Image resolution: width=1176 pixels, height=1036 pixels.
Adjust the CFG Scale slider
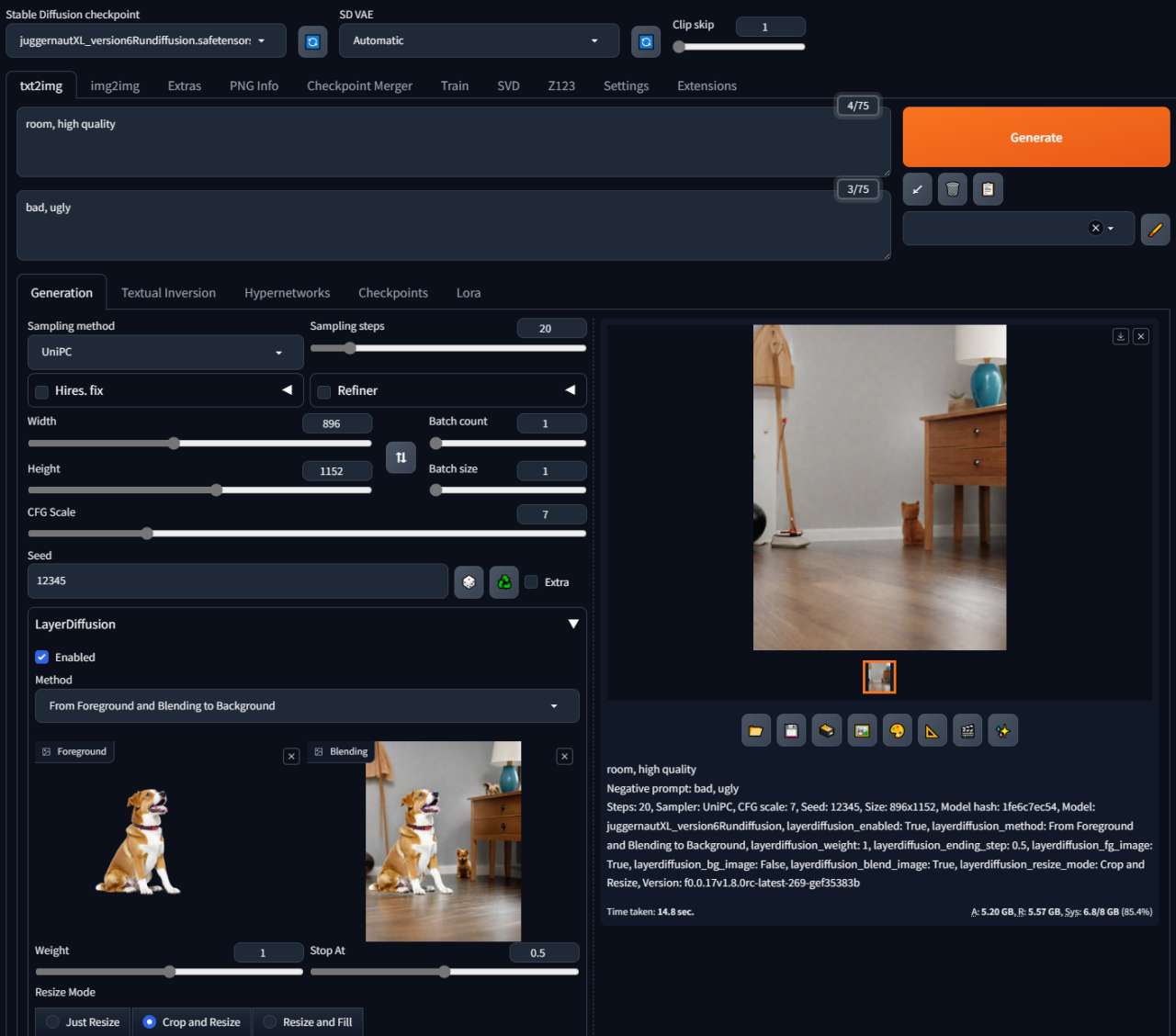tap(307, 534)
